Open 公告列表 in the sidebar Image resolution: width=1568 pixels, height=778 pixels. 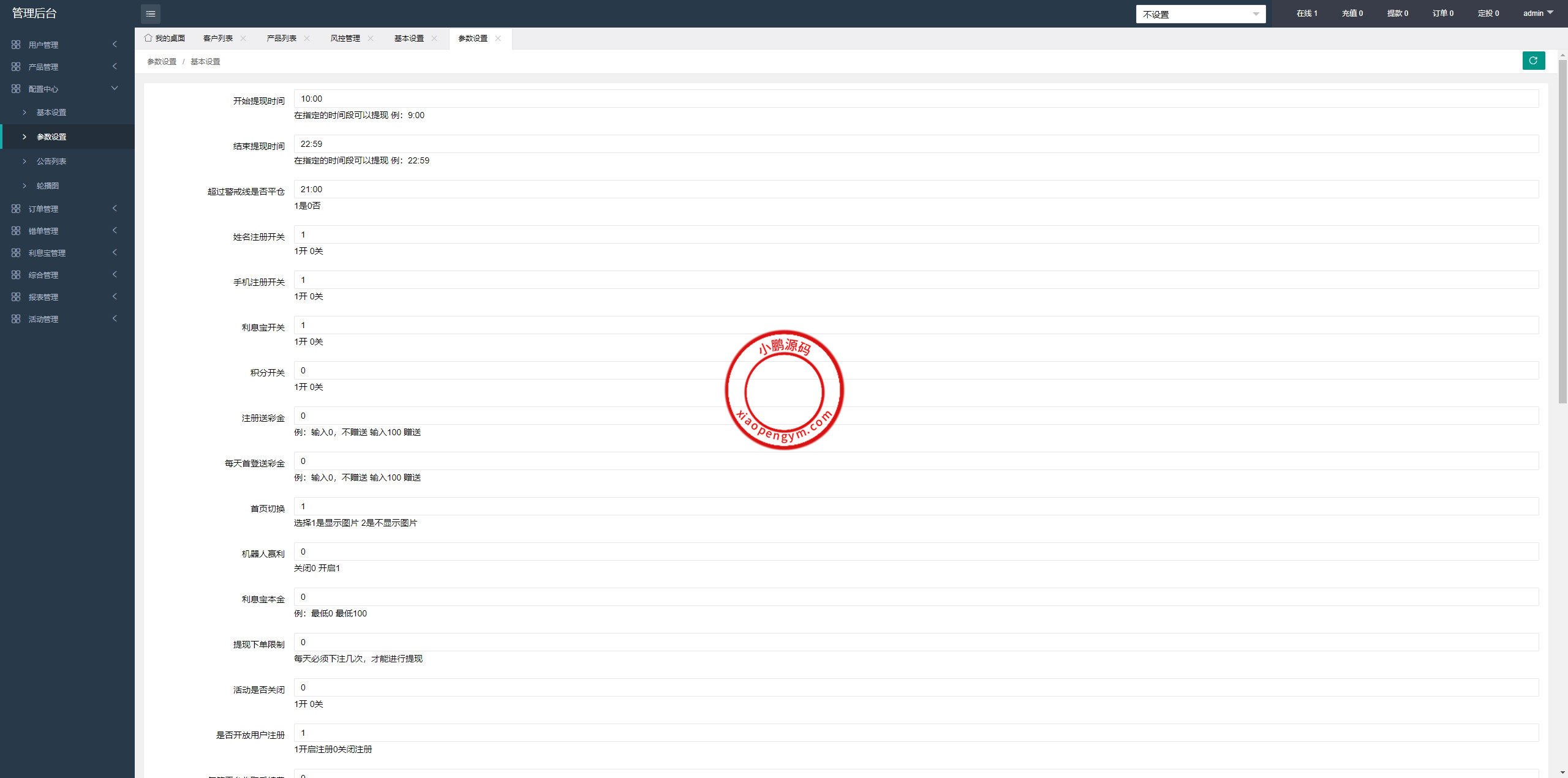(x=51, y=161)
